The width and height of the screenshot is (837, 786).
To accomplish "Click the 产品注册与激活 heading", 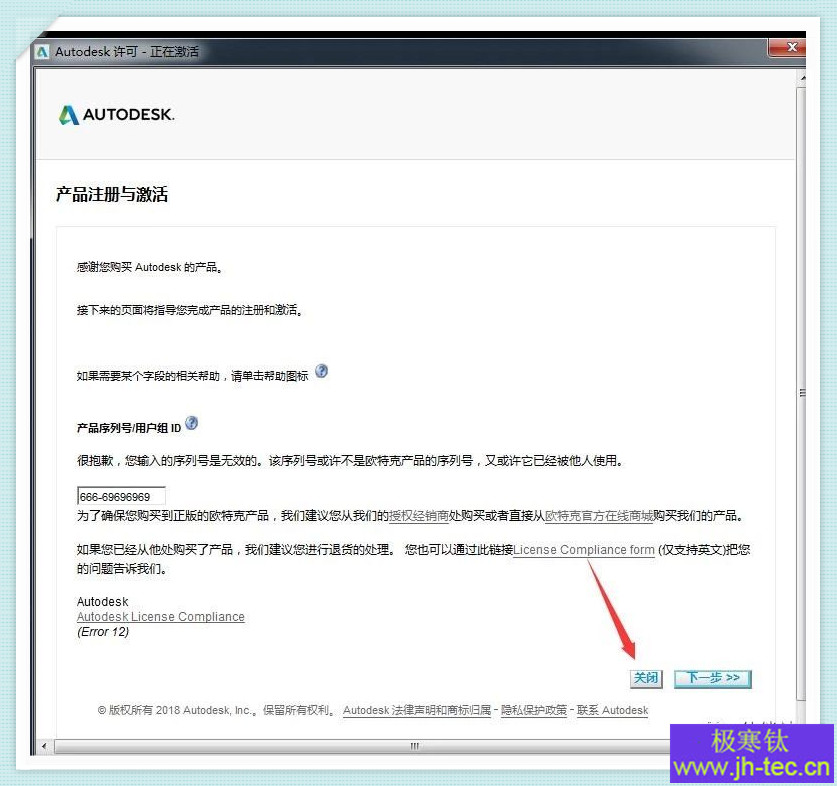I will coord(112,194).
